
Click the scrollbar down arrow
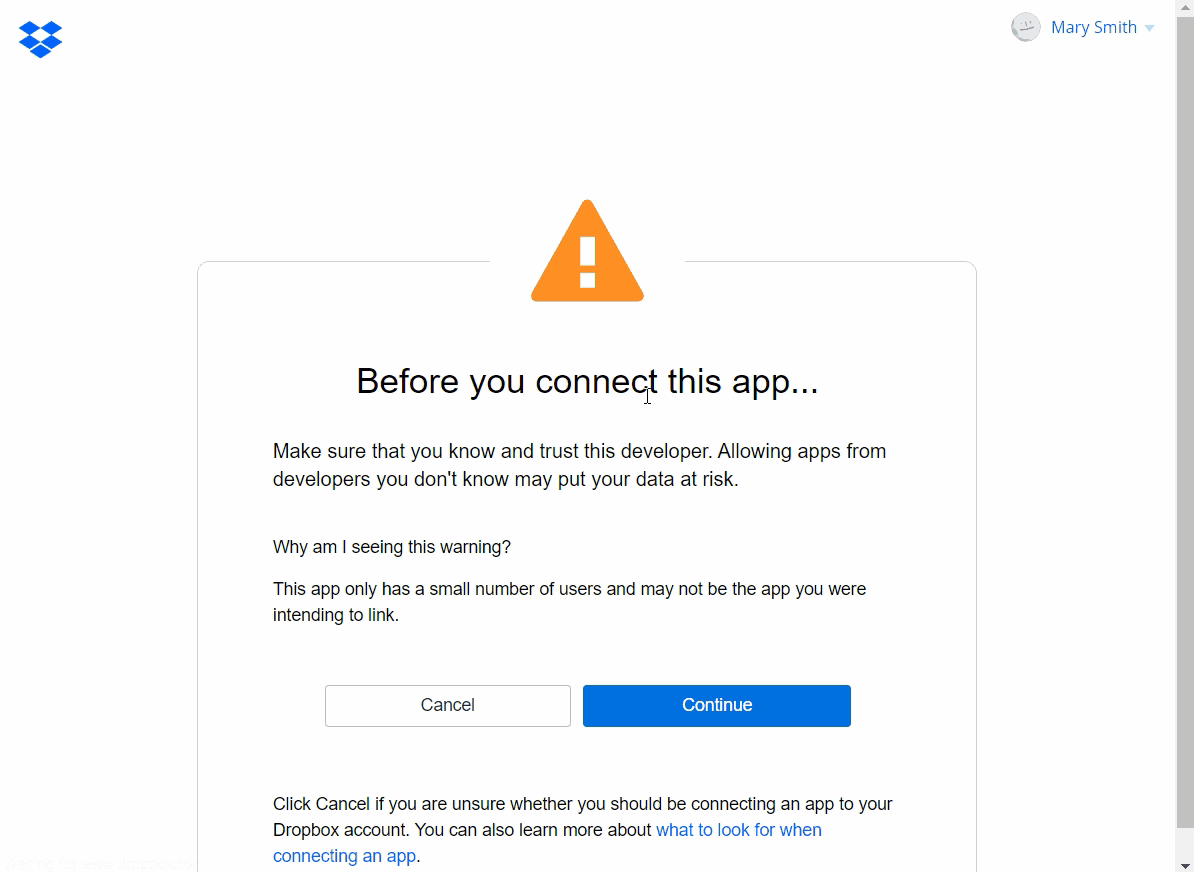(1185, 864)
